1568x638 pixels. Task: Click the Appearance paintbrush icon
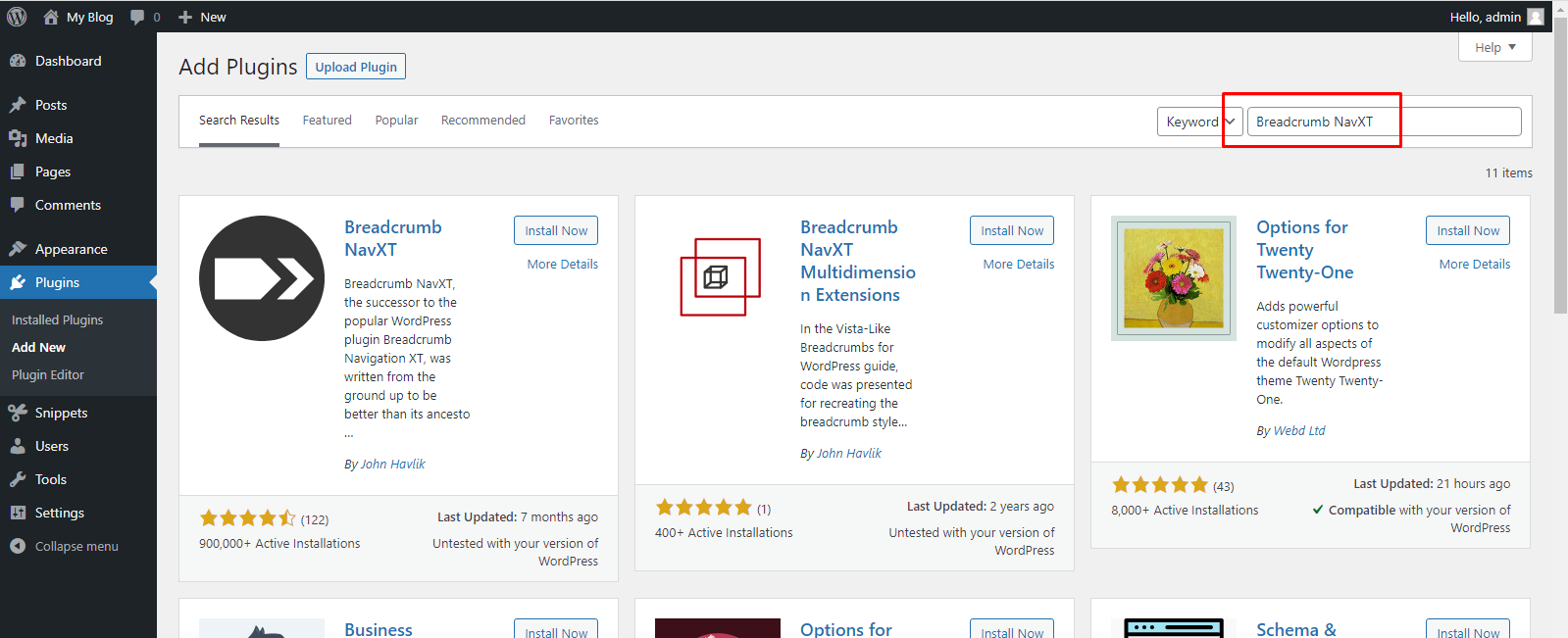(18, 249)
